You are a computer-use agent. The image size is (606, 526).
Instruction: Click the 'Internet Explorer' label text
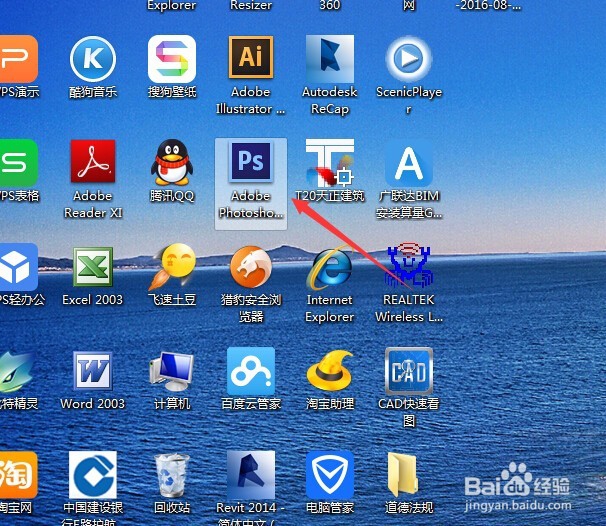(x=330, y=308)
